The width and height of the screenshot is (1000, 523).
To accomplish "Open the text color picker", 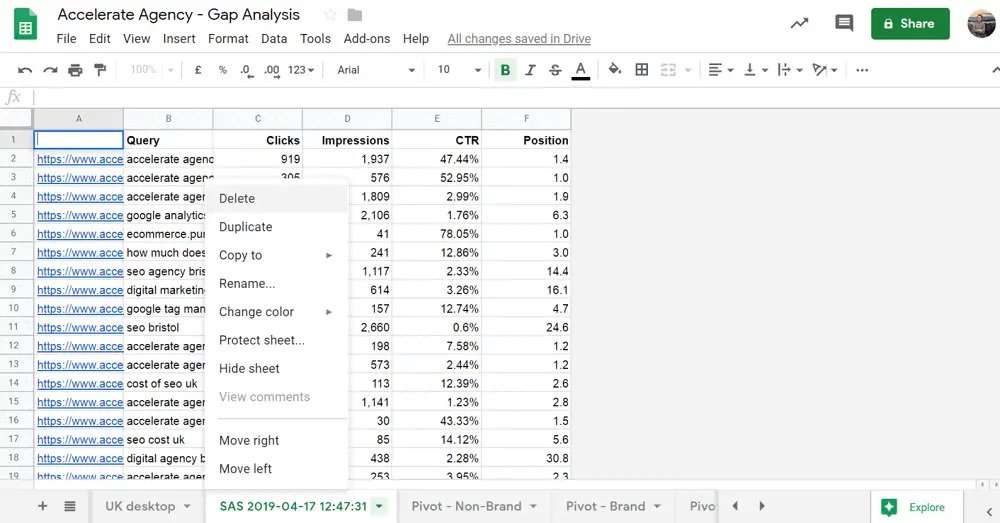I will 580,70.
